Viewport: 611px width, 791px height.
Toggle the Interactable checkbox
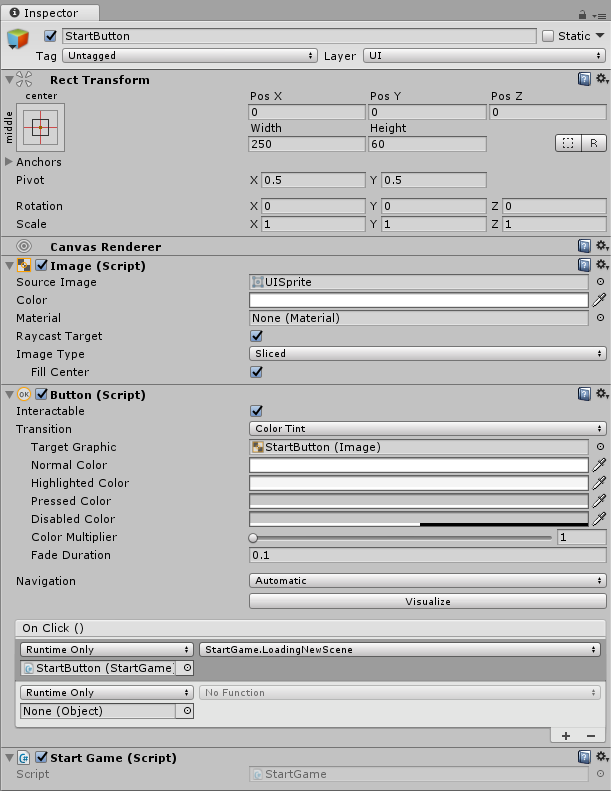click(256, 411)
